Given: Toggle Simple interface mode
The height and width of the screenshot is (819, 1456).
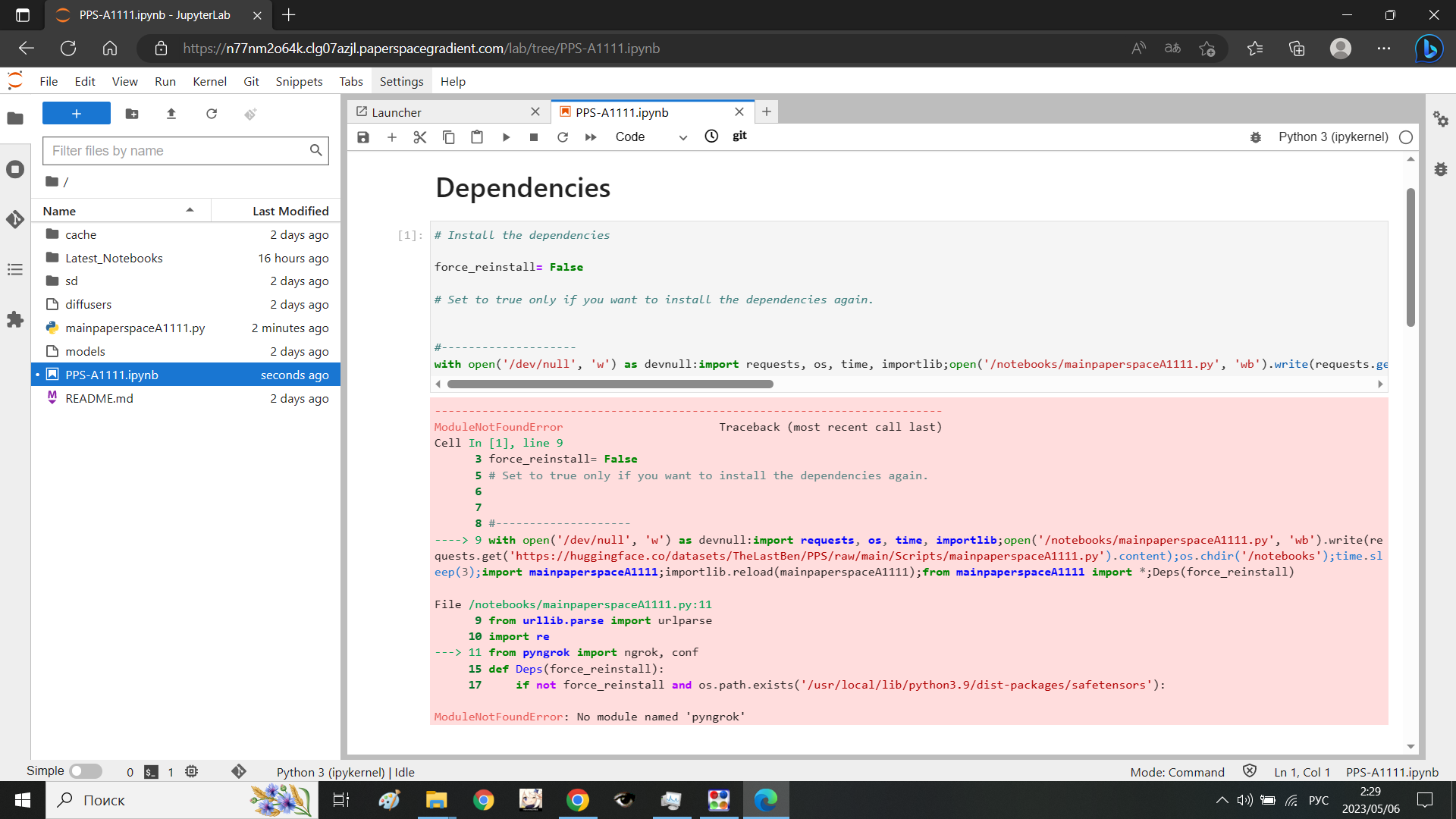Looking at the screenshot, I should pos(86,771).
